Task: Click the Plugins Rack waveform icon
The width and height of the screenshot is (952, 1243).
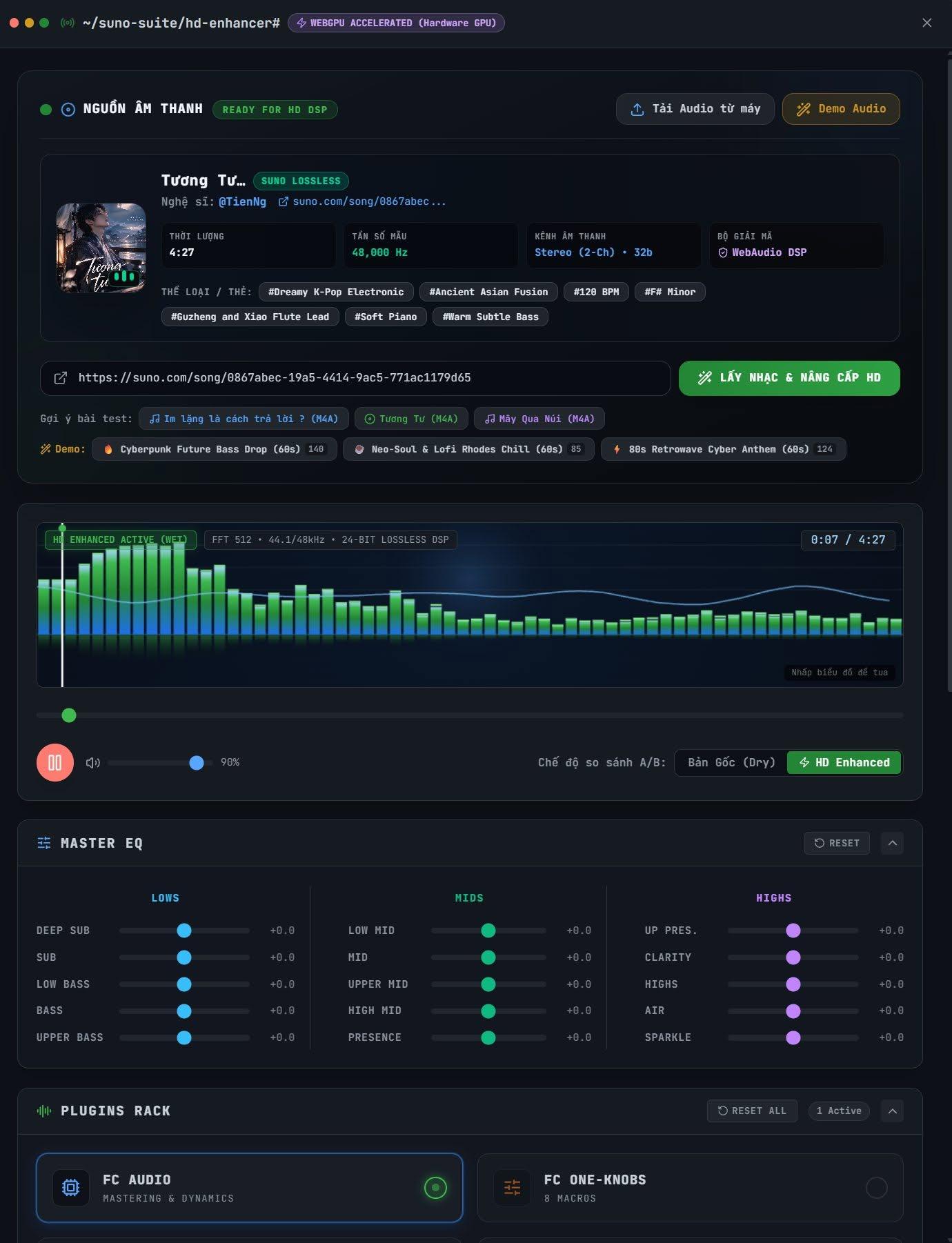Action: point(44,1111)
